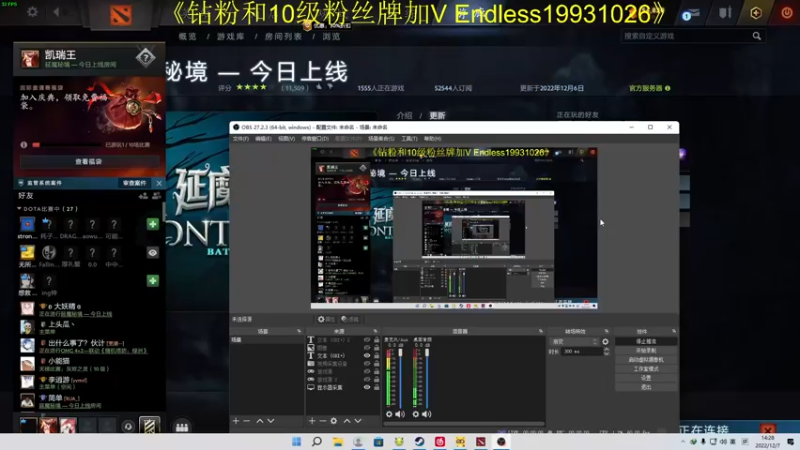Open OBS Tools menu
This screenshot has width=800, height=450.
[409, 139]
